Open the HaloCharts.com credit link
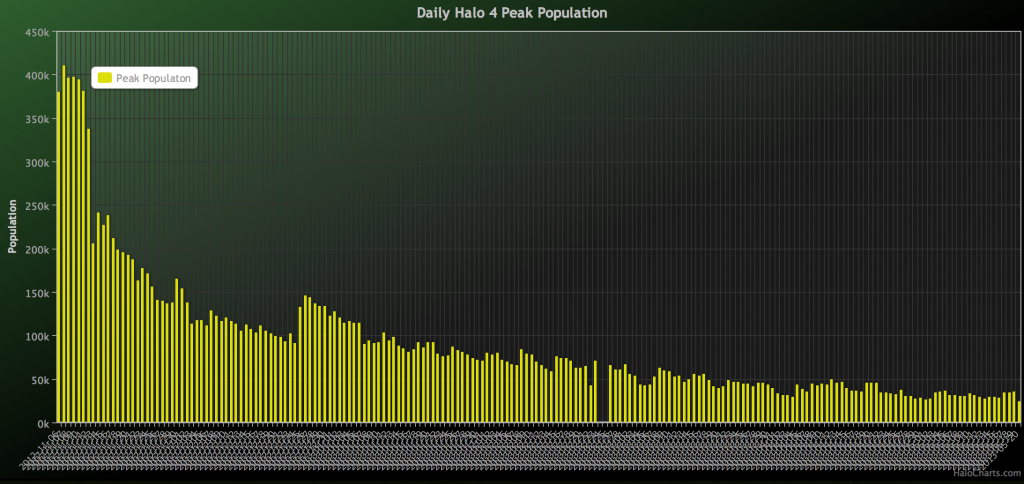 [986, 473]
